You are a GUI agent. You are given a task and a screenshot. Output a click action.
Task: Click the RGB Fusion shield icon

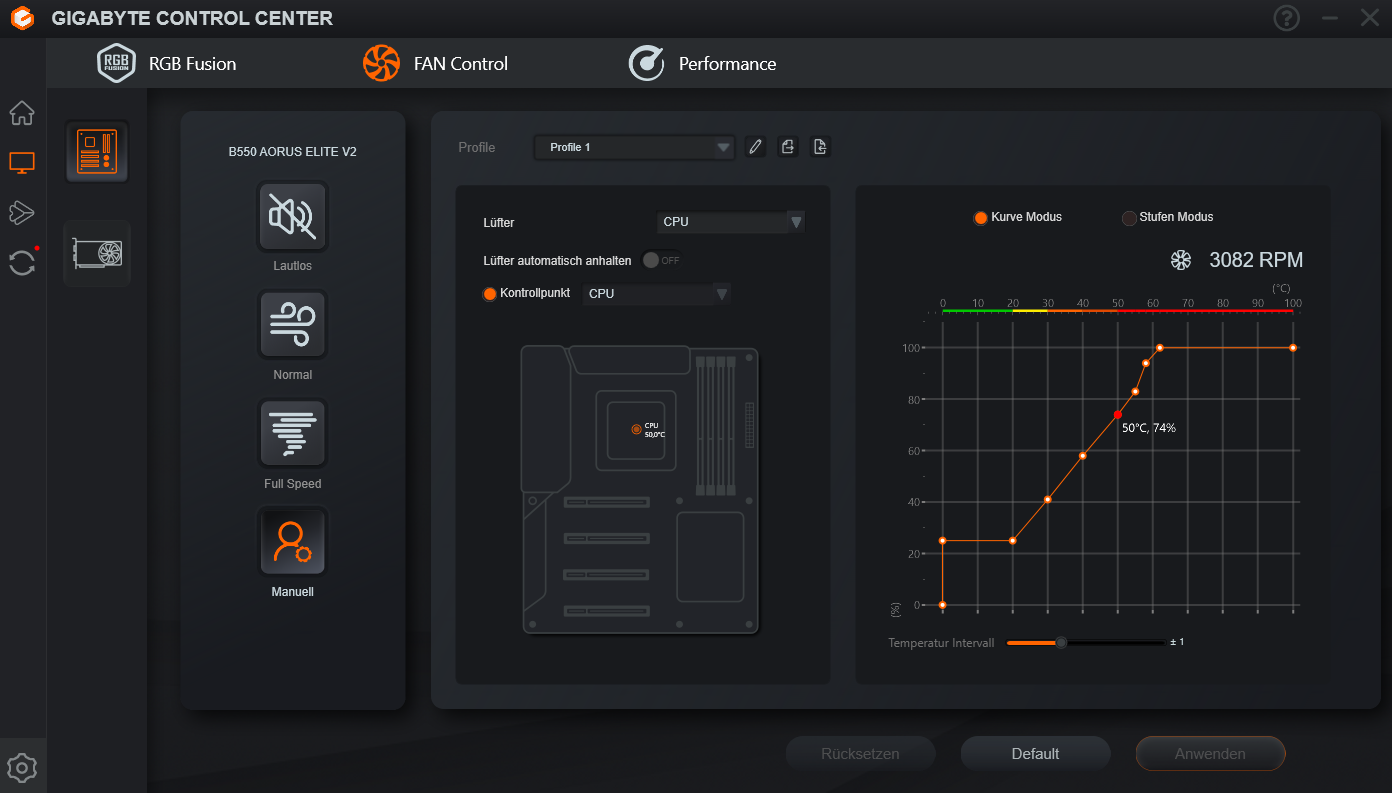point(116,63)
